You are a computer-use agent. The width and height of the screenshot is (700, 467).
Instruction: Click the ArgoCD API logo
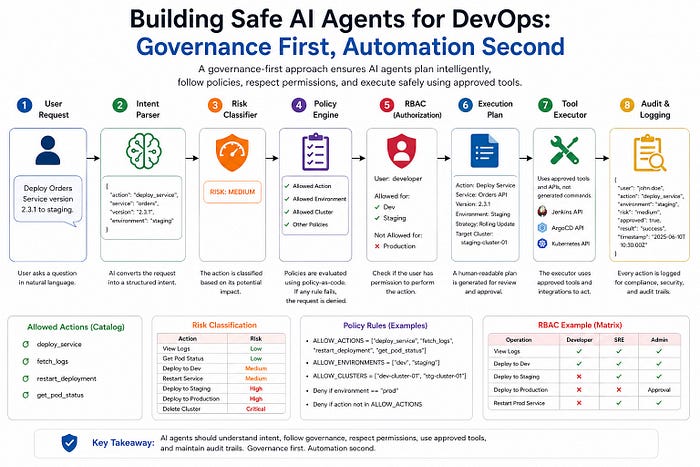point(542,228)
